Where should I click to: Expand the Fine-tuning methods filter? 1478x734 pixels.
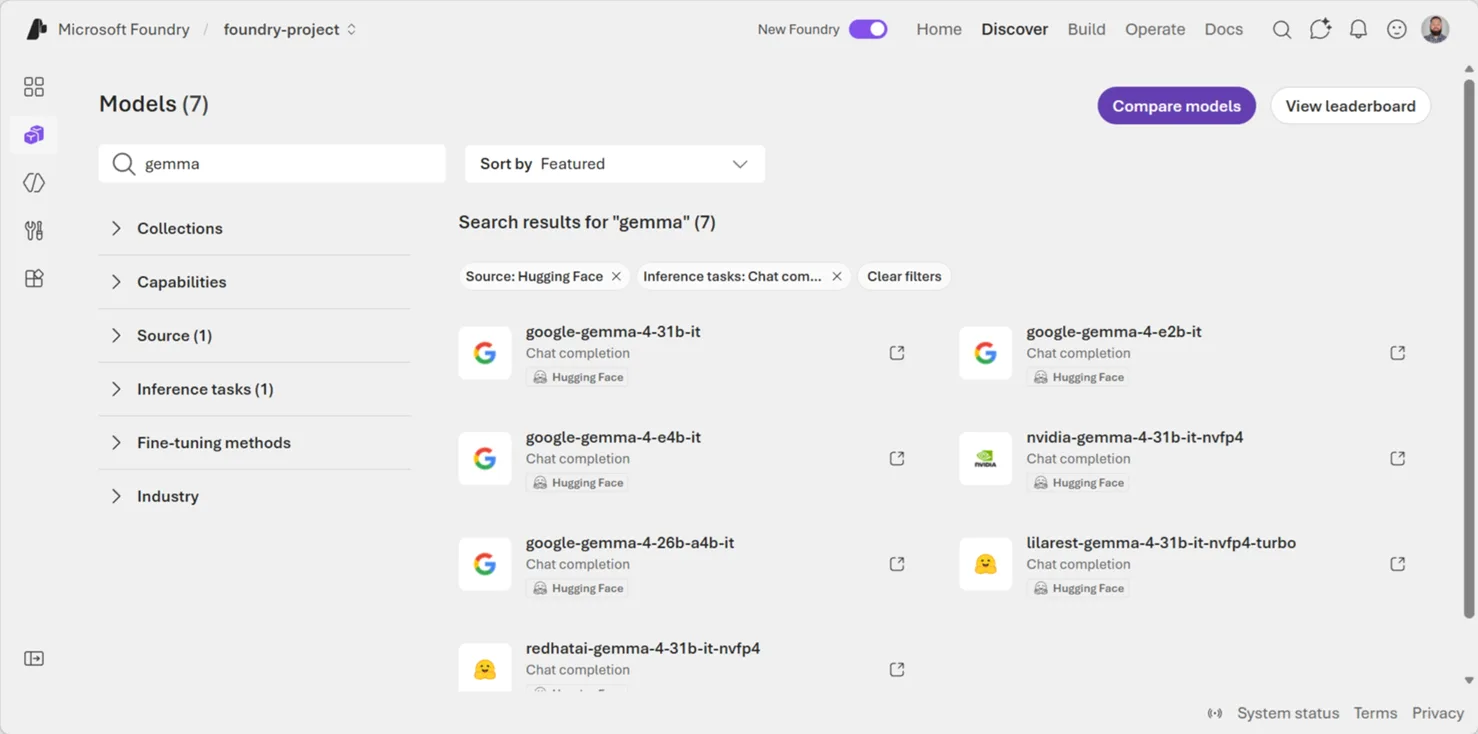(x=255, y=442)
